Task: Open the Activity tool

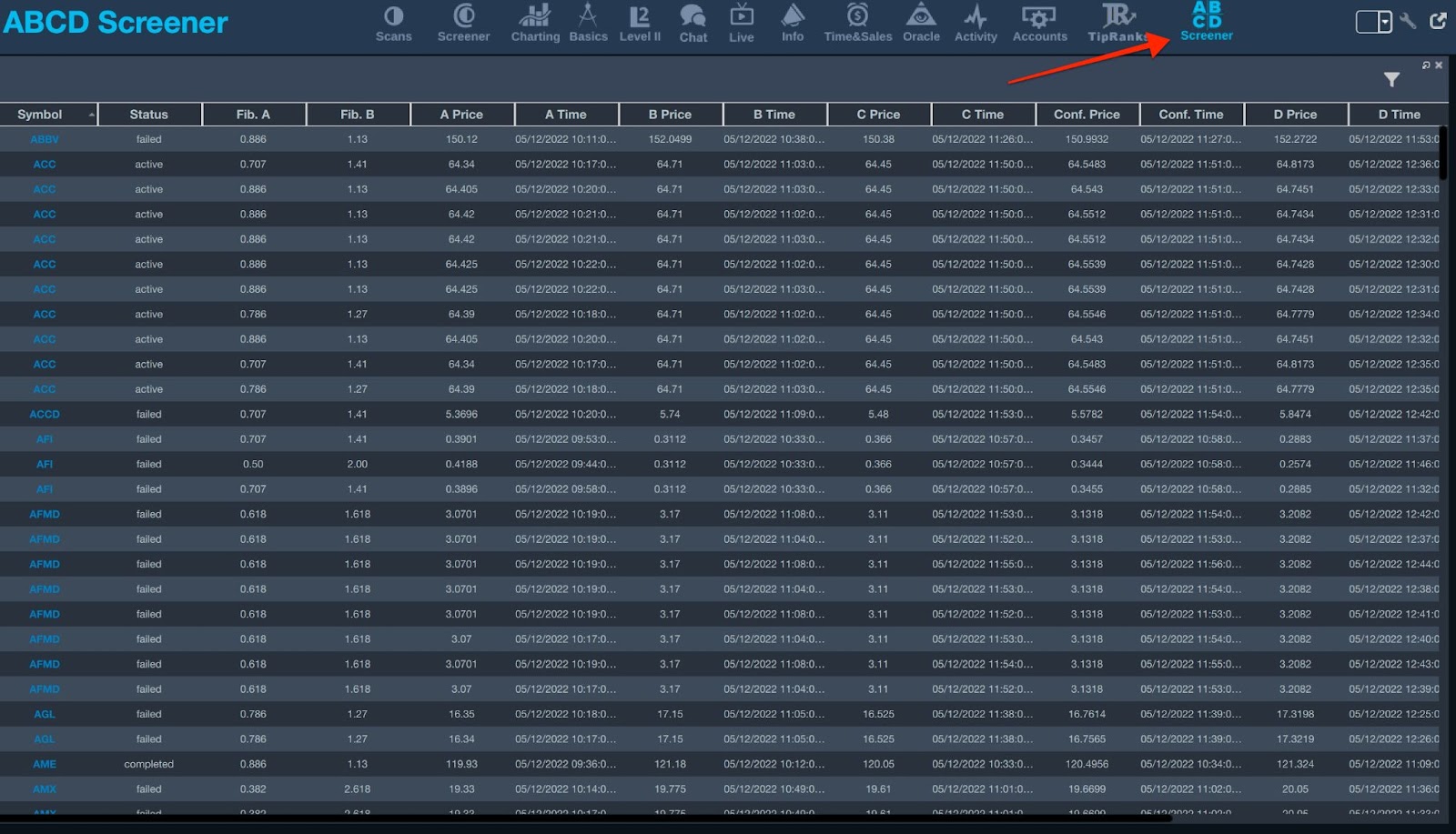Action: [976, 24]
